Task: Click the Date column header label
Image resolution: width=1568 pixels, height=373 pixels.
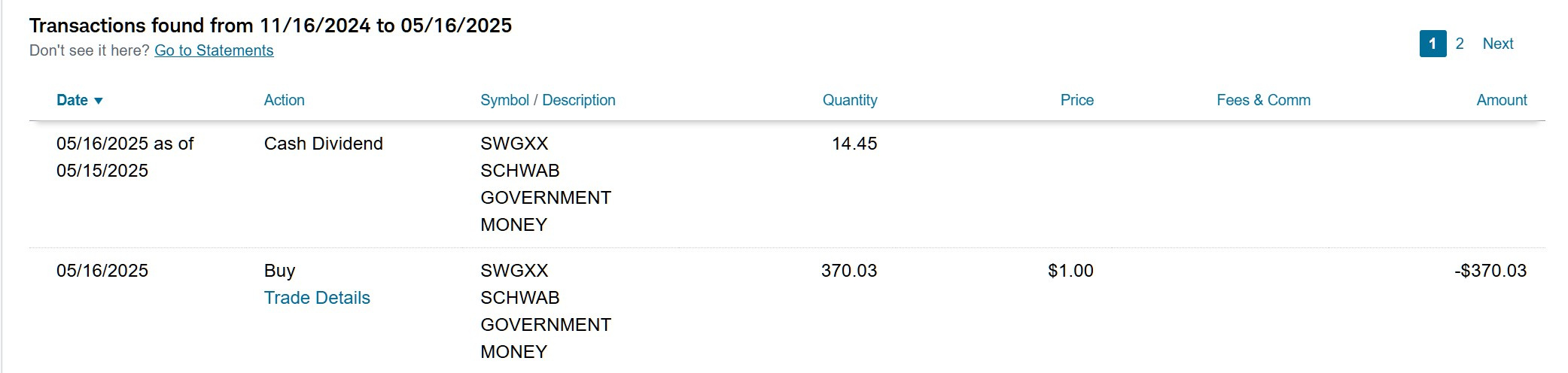Action: pyautogui.click(x=72, y=100)
